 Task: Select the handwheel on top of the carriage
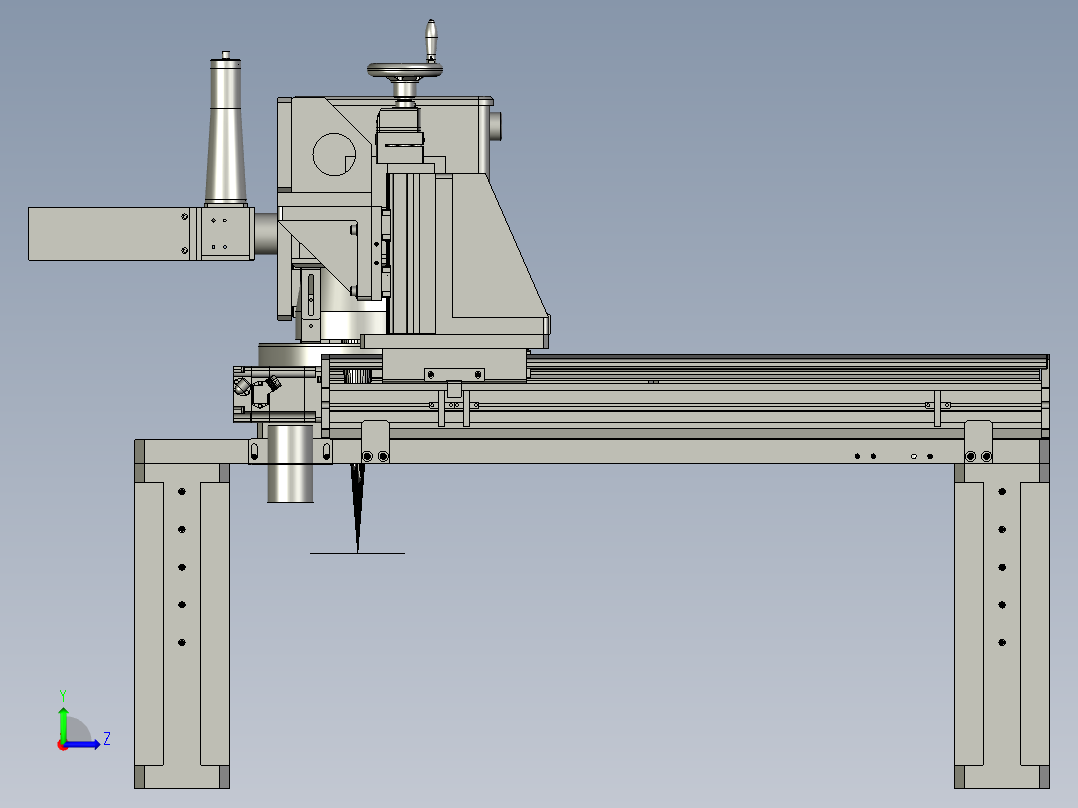[404, 69]
